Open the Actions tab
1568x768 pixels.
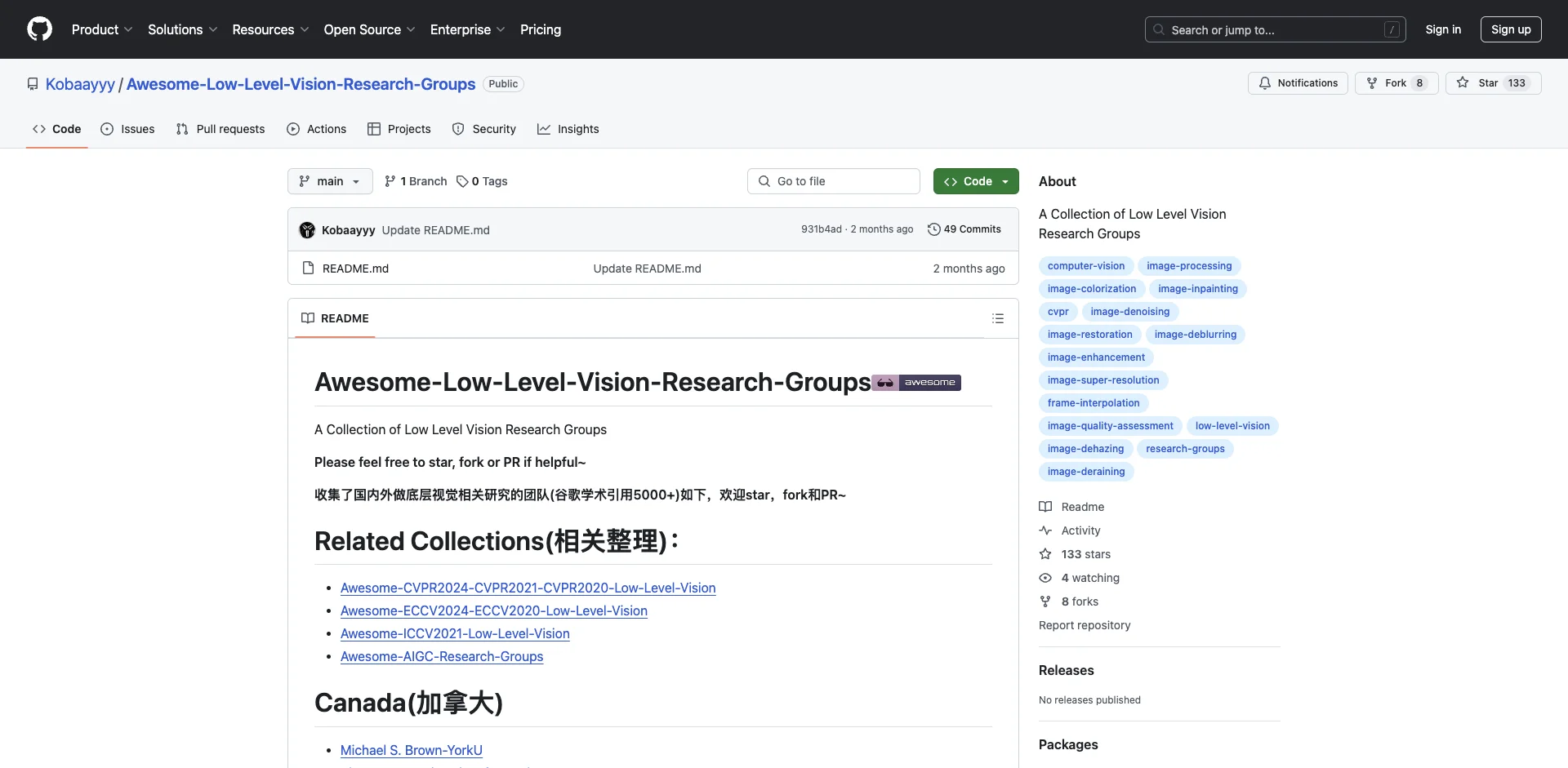(x=317, y=129)
